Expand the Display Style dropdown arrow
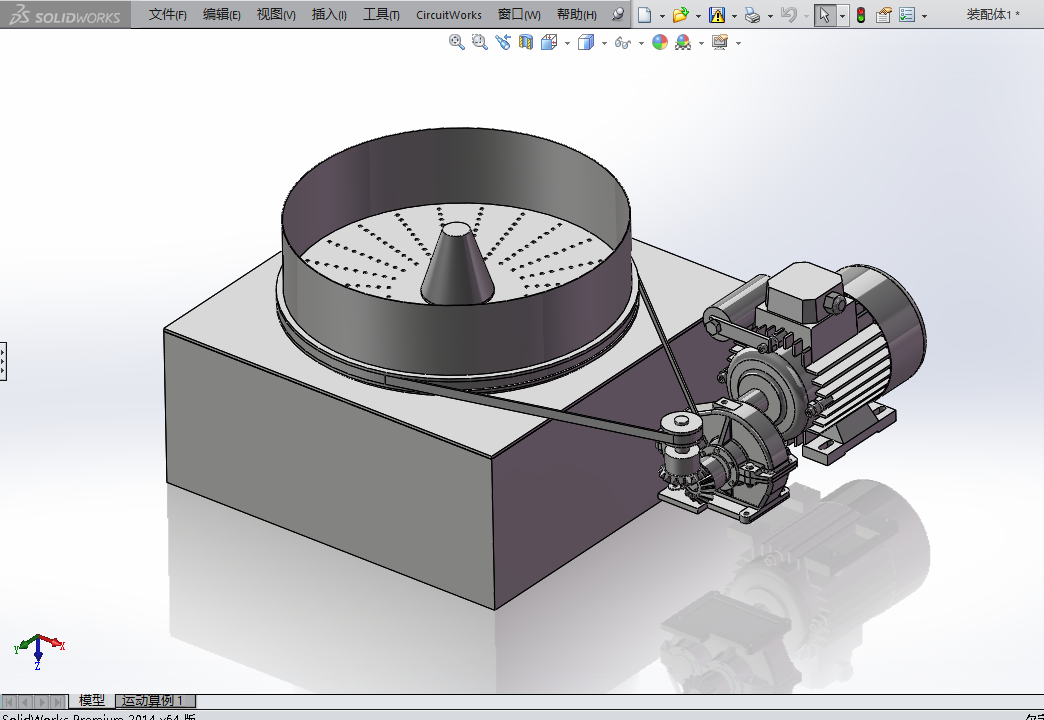 click(x=604, y=43)
